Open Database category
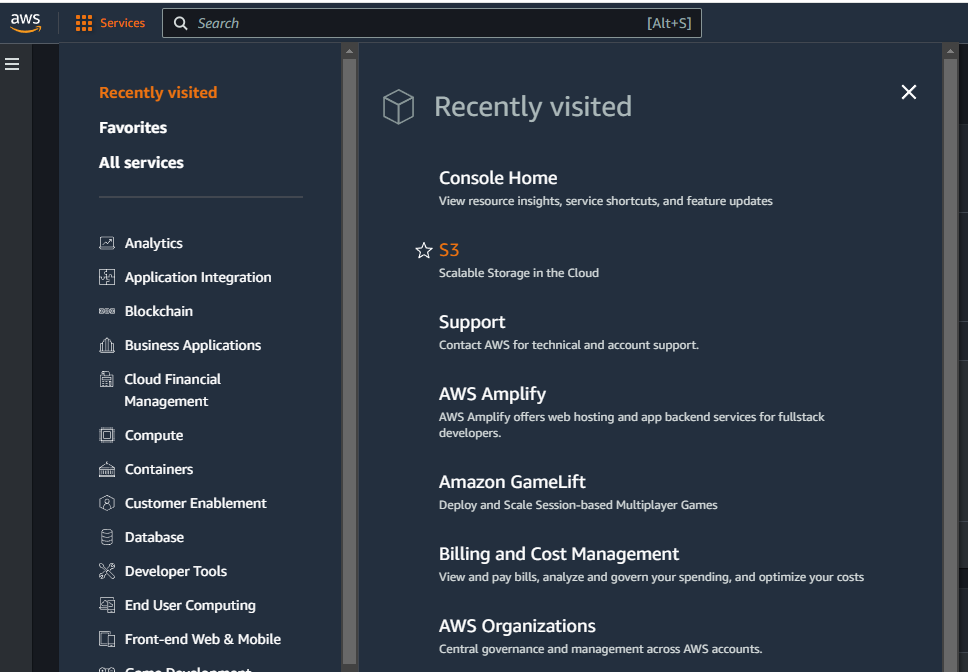Viewport: 968px width, 672px height. click(154, 537)
